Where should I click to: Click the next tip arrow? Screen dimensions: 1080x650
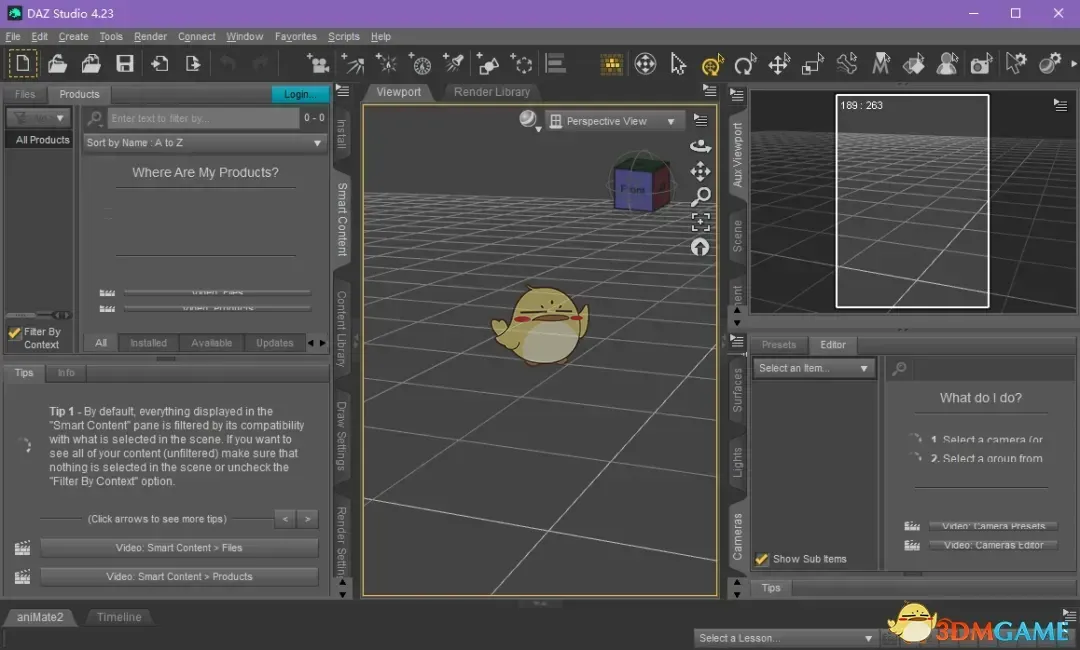tap(308, 519)
